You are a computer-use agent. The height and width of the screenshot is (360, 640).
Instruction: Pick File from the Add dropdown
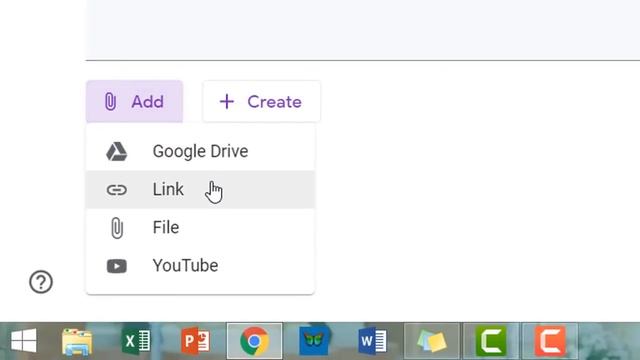(200, 227)
